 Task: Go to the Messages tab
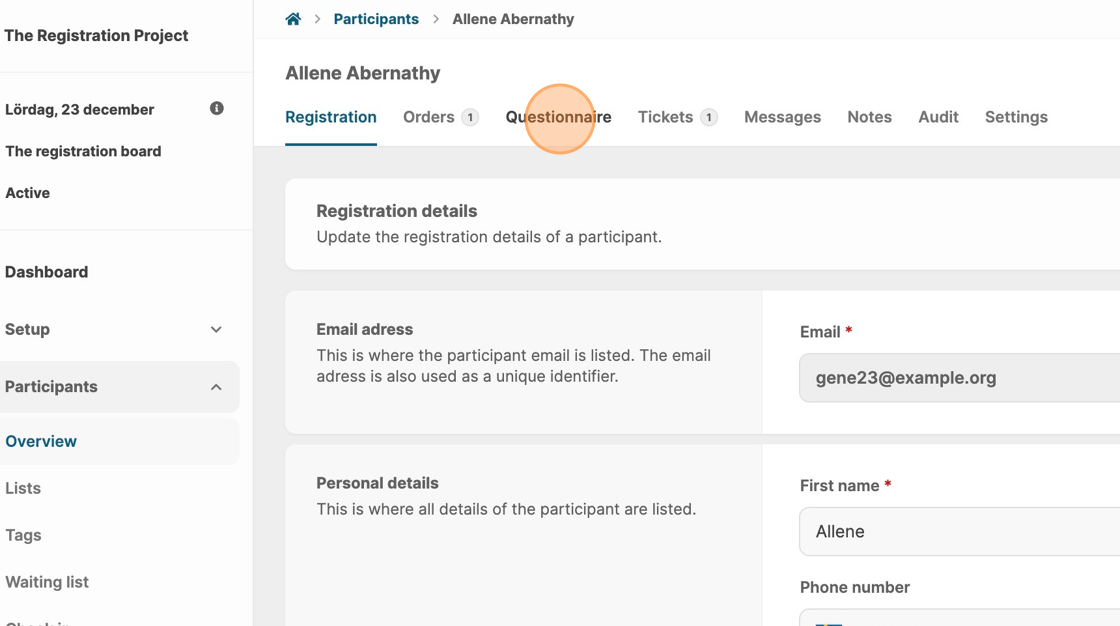[x=782, y=117]
